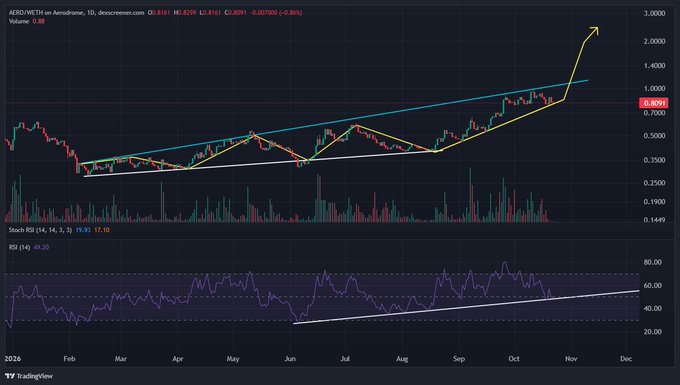Viewport: 680px width, 385px height.
Task: Click the May label on time axis
Action: coord(233,359)
